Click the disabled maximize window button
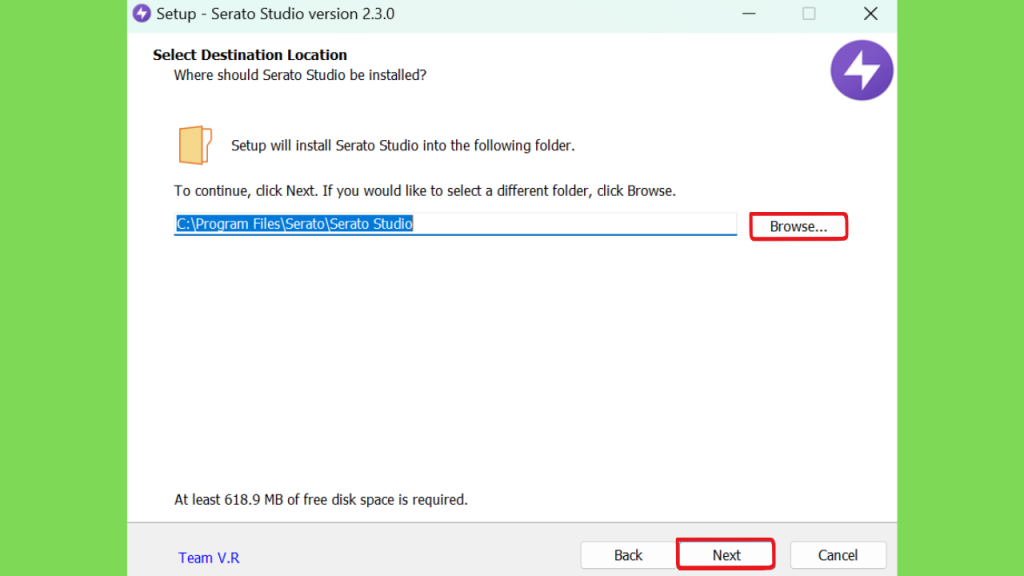The height and width of the screenshot is (576, 1024). tap(808, 14)
